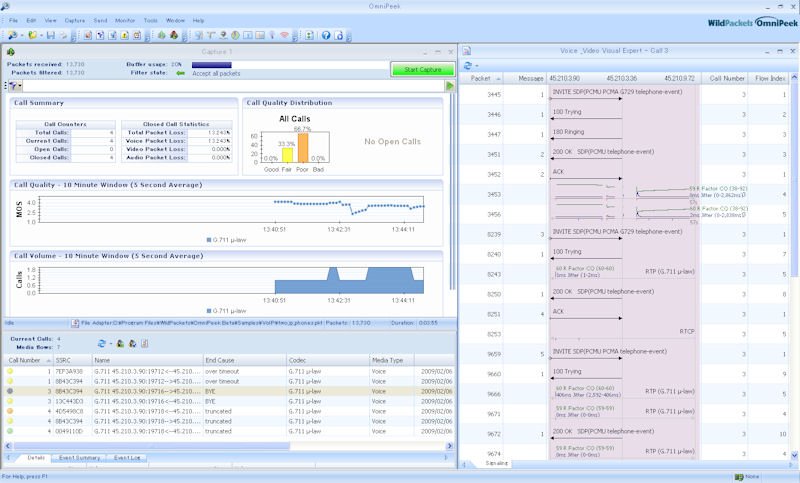Select packet 3445 INVITE SDP row
Viewport: 800px width, 483px height.
click(624, 94)
